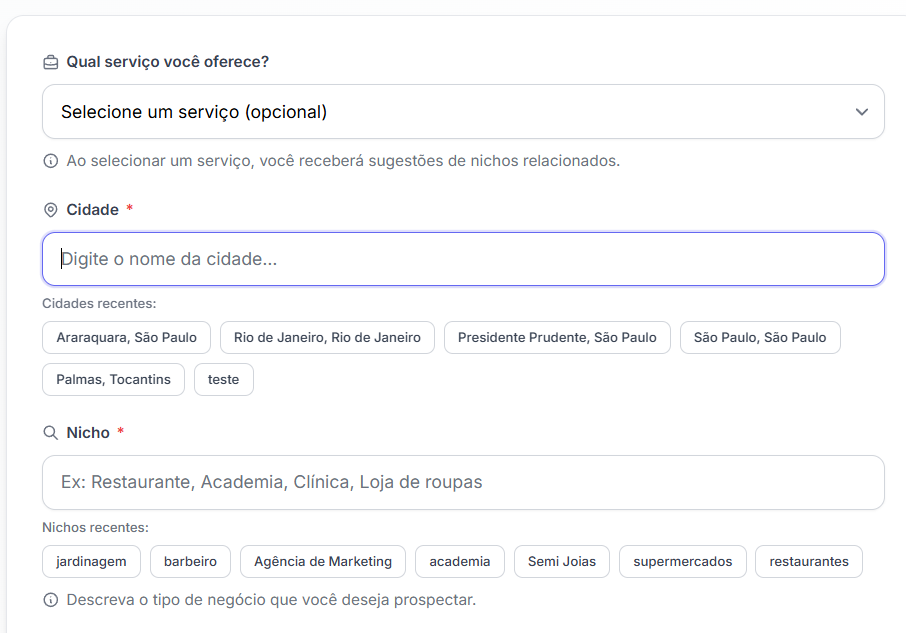This screenshot has width=906, height=633.
Task: Expand the service dropdown chevron arrow
Action: click(862, 112)
